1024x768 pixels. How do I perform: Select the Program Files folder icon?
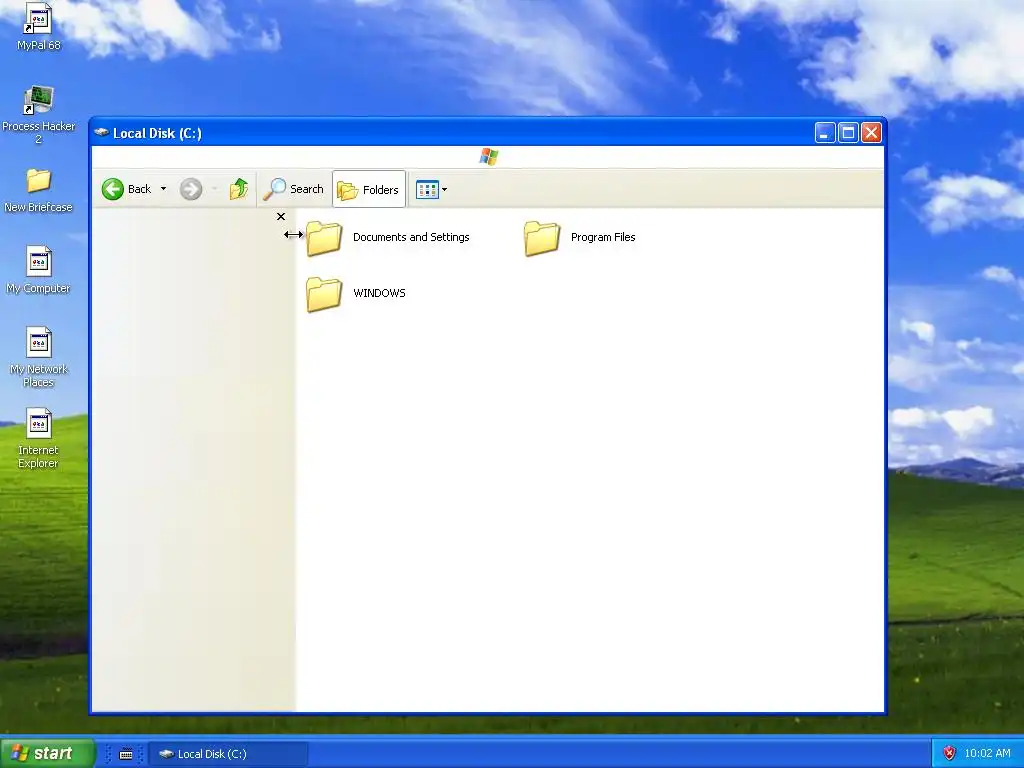542,238
